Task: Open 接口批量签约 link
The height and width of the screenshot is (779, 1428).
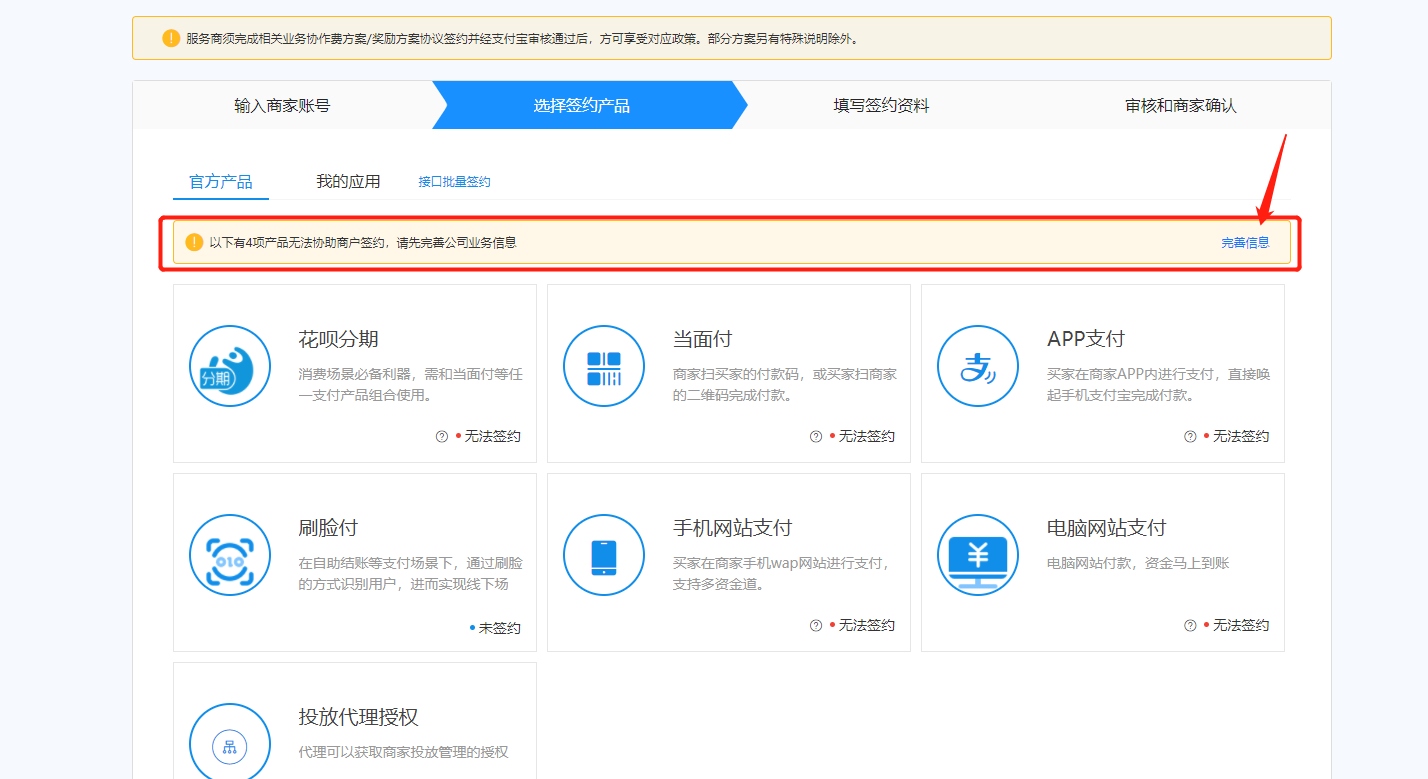Action: tap(454, 182)
